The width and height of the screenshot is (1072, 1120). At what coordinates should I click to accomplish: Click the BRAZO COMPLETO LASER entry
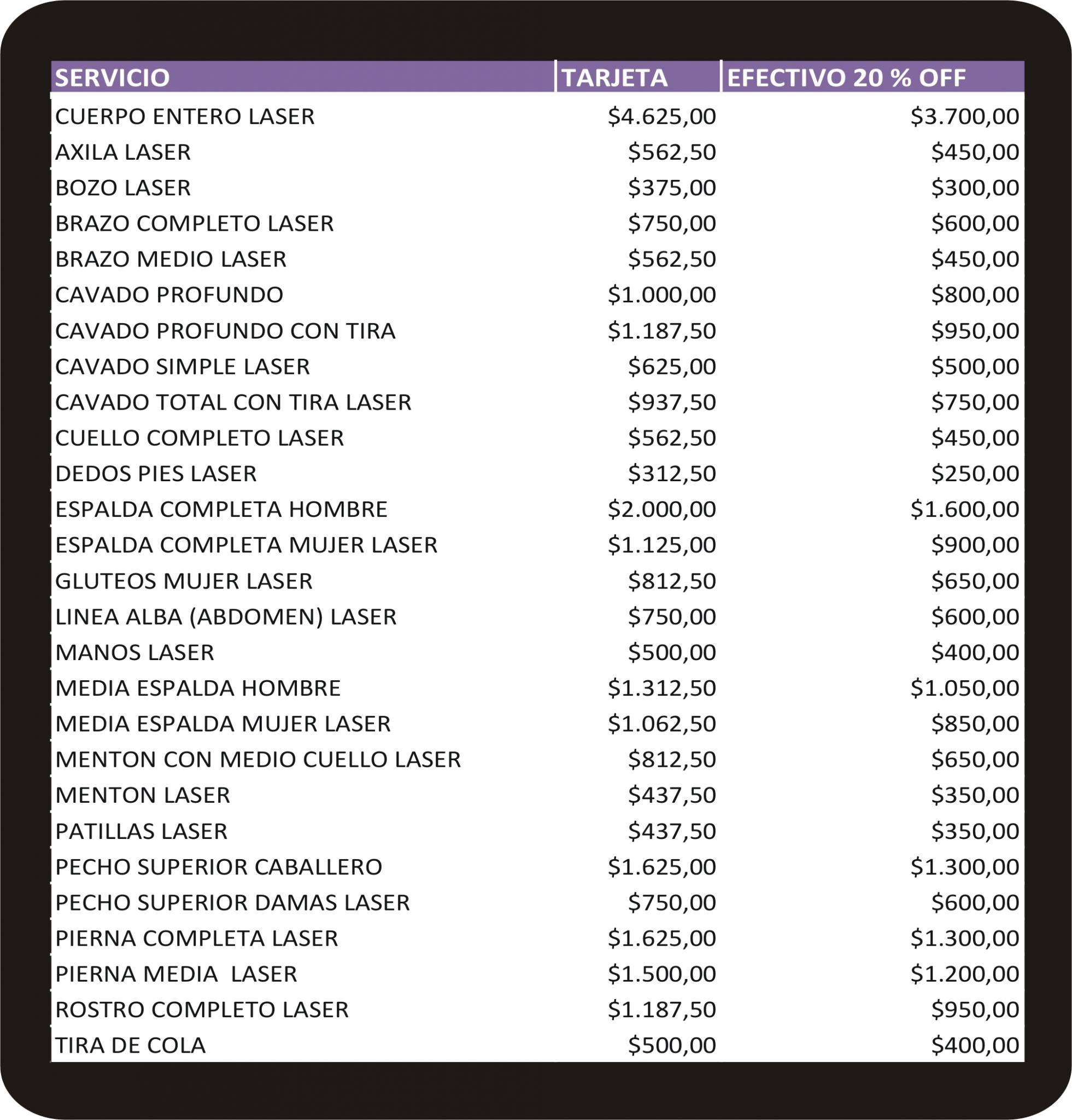[x=194, y=224]
